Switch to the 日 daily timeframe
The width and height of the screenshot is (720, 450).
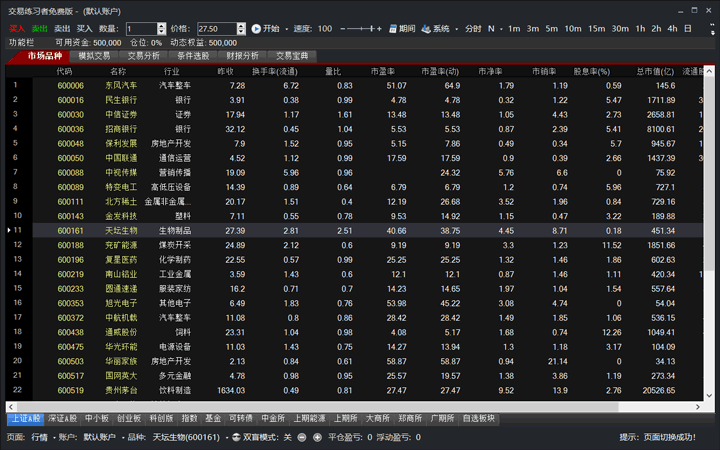point(687,28)
